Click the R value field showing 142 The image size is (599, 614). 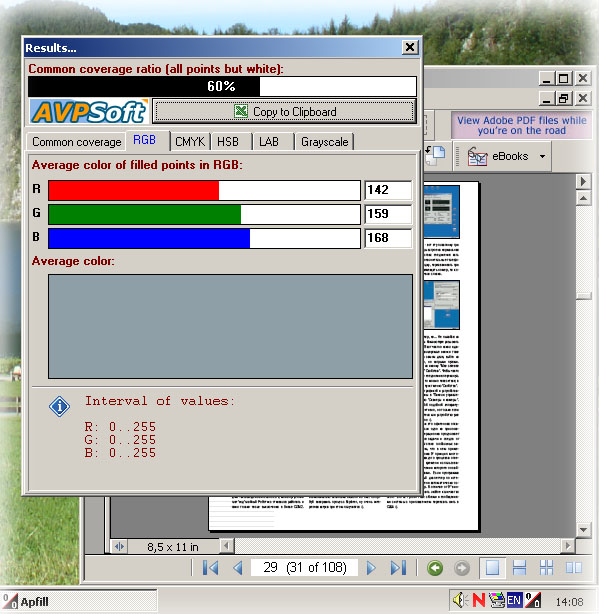(388, 190)
